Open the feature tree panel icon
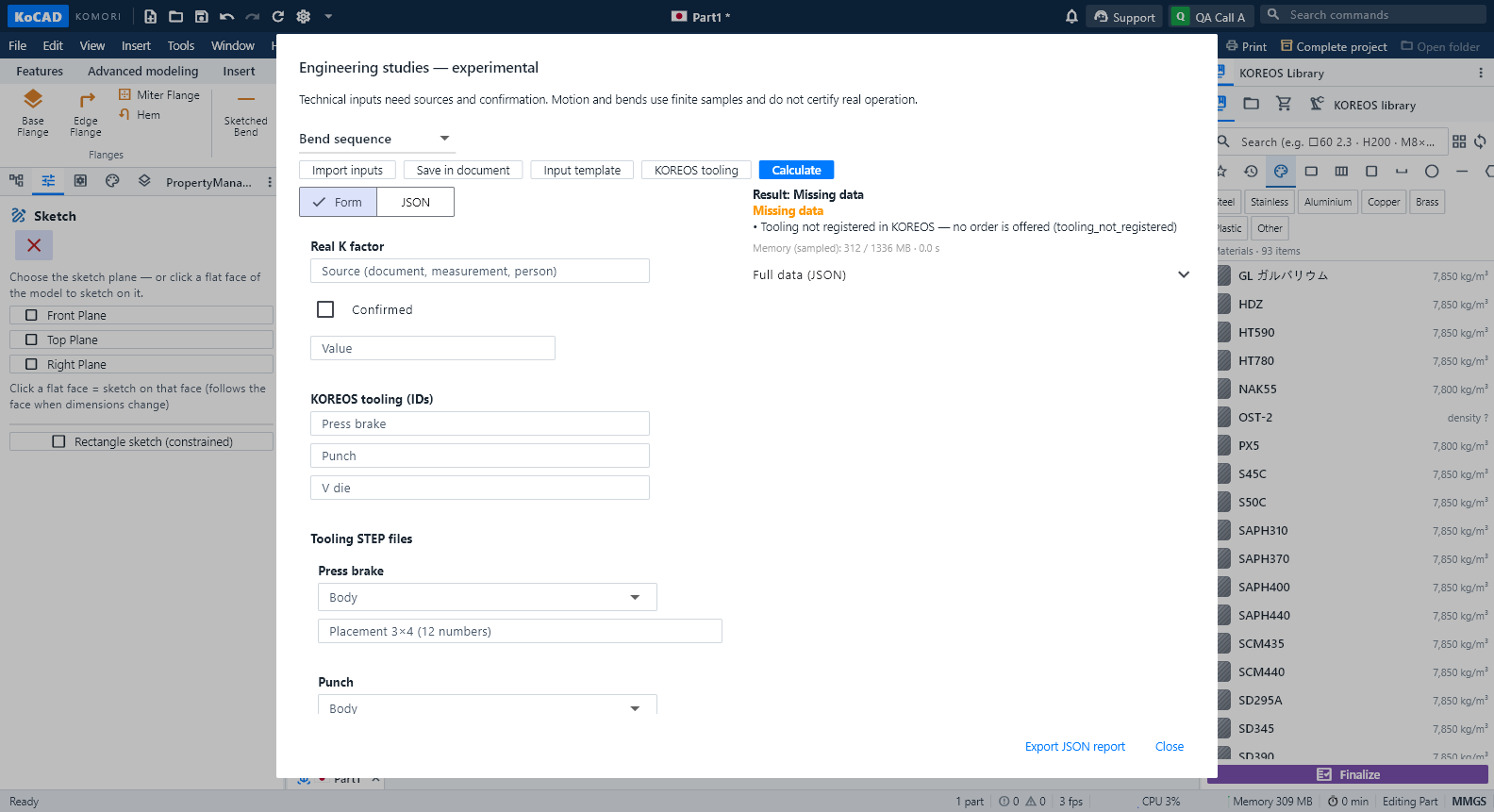The height and width of the screenshot is (812, 1494). pos(16,181)
